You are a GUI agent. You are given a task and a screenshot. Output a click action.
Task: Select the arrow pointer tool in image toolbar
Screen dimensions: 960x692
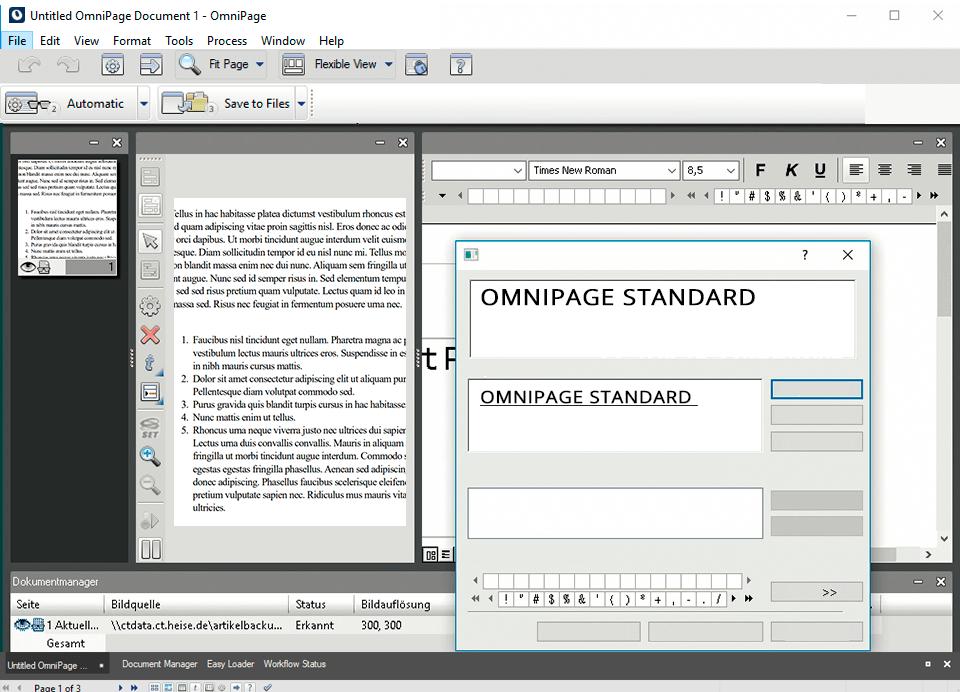[x=150, y=240]
